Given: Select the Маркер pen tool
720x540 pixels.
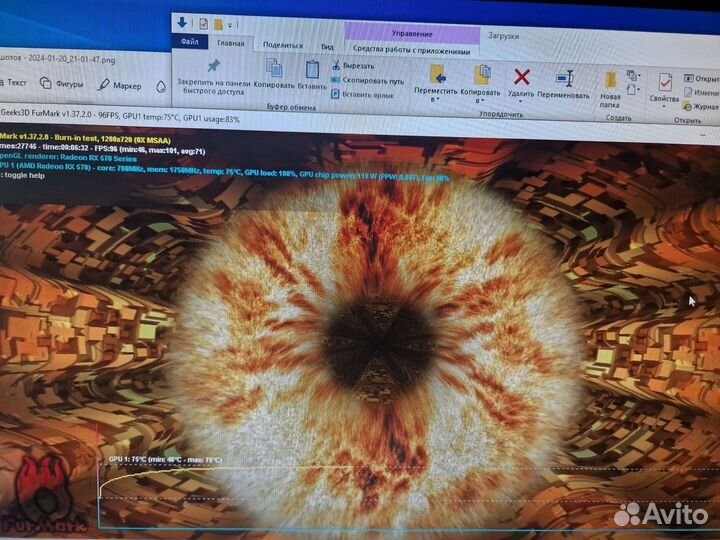Looking at the screenshot, I should (120, 85).
